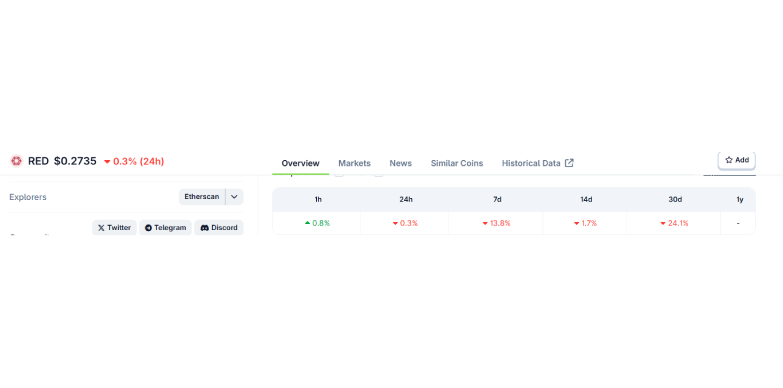Click the $0.2735 price text

(x=75, y=161)
